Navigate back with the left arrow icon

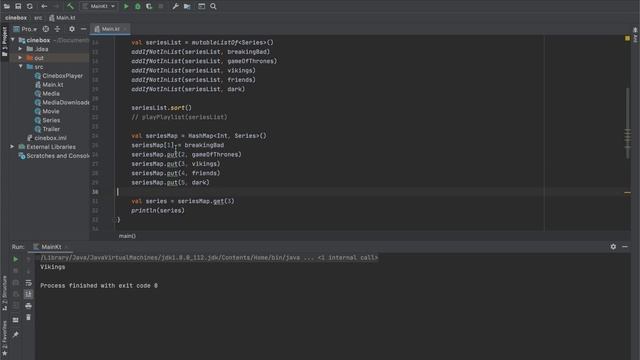(44, 6)
